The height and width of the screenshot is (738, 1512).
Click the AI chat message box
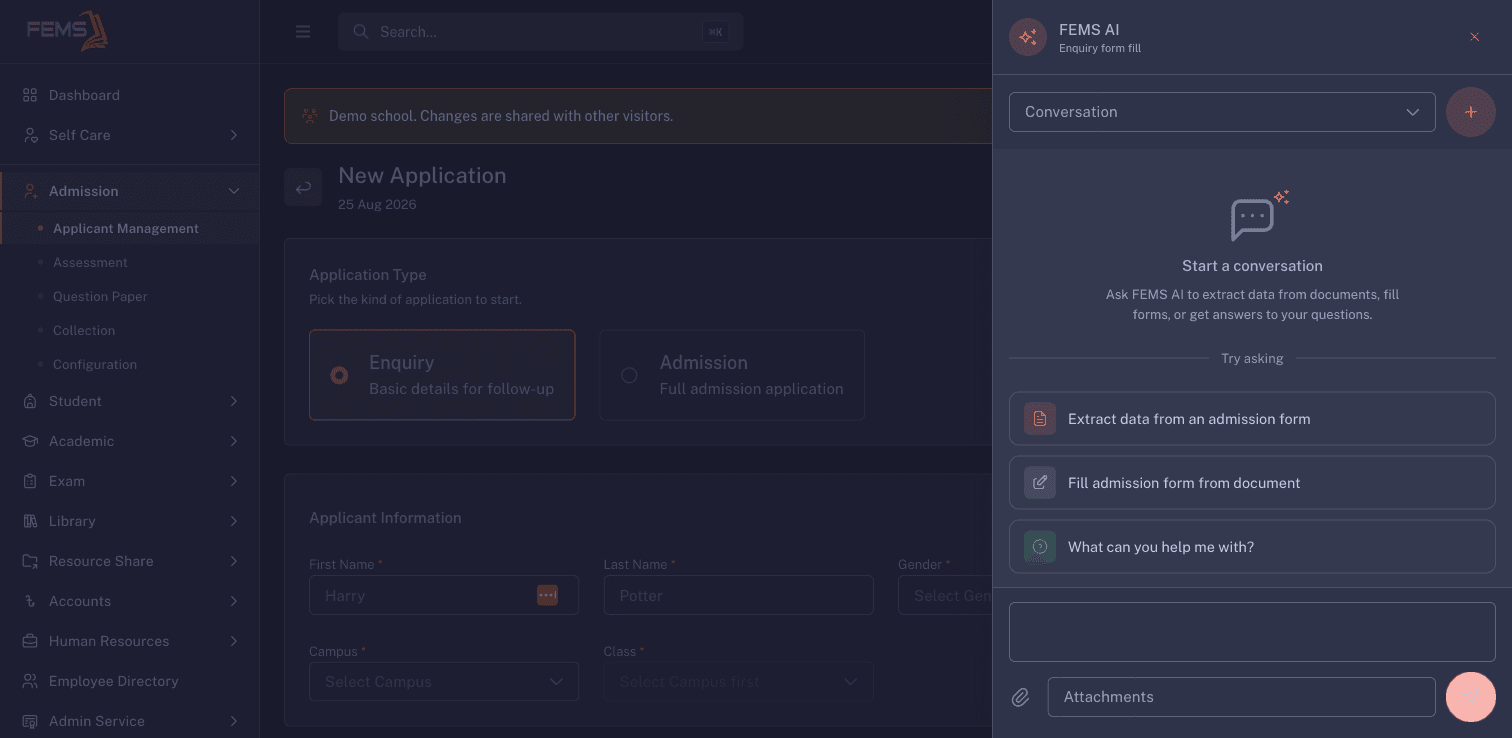pos(1252,632)
